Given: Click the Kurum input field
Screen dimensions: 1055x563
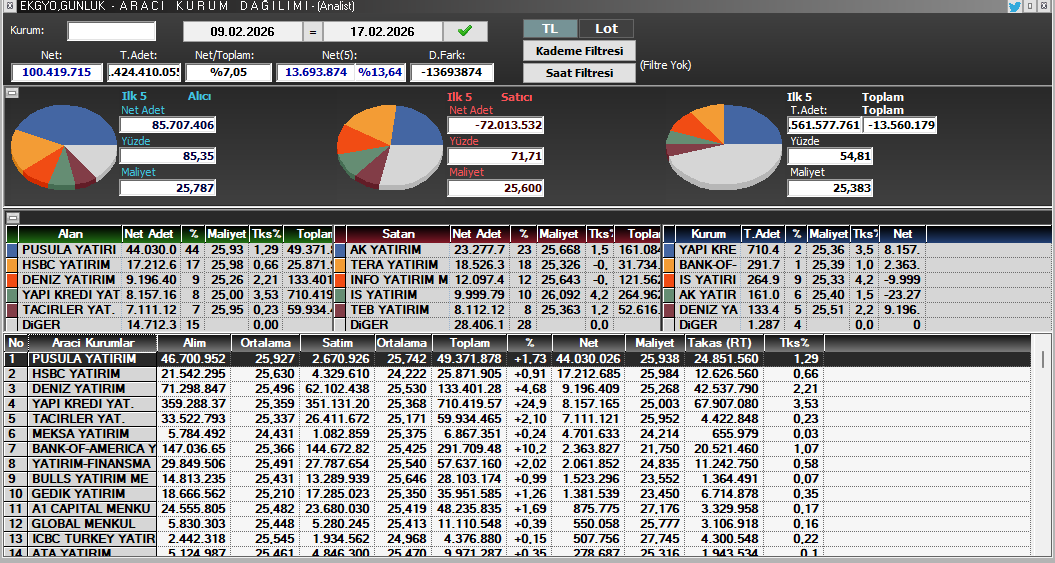Looking at the screenshot, I should point(111,31).
